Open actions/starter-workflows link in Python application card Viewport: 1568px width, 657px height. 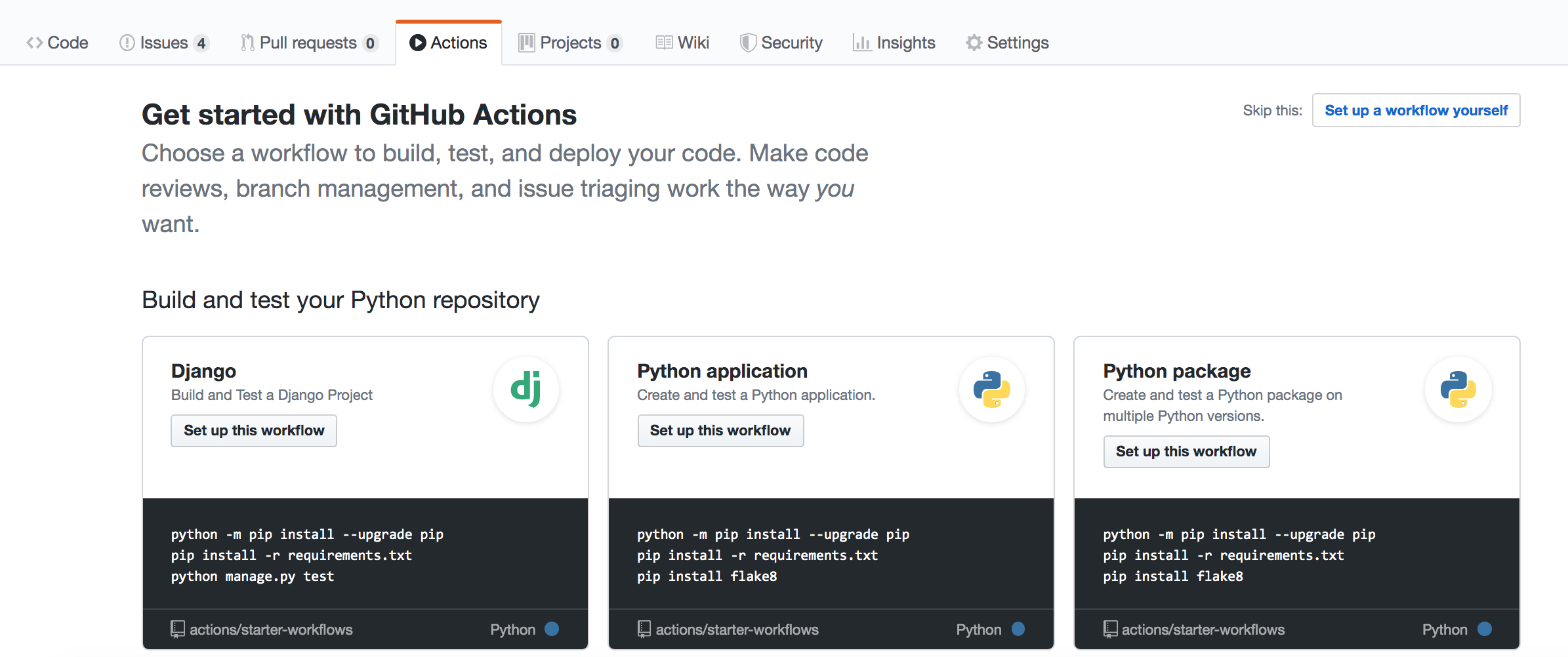click(x=737, y=629)
